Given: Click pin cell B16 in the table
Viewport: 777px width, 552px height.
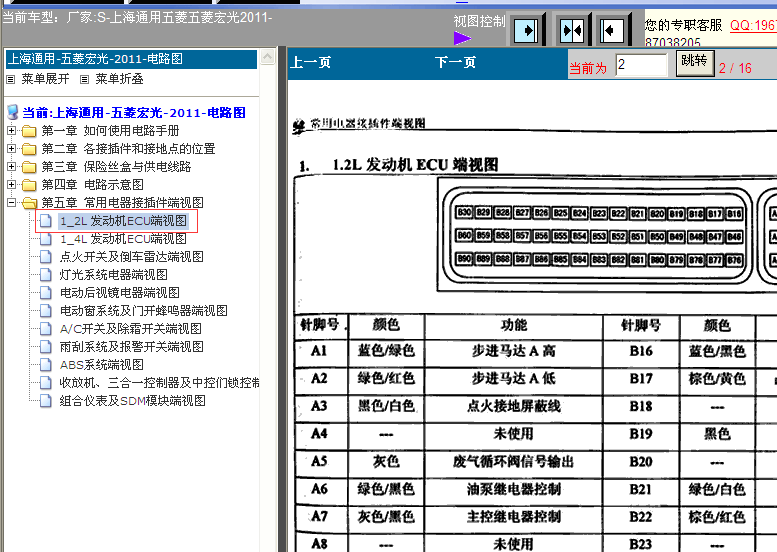Looking at the screenshot, I should click(641, 351).
